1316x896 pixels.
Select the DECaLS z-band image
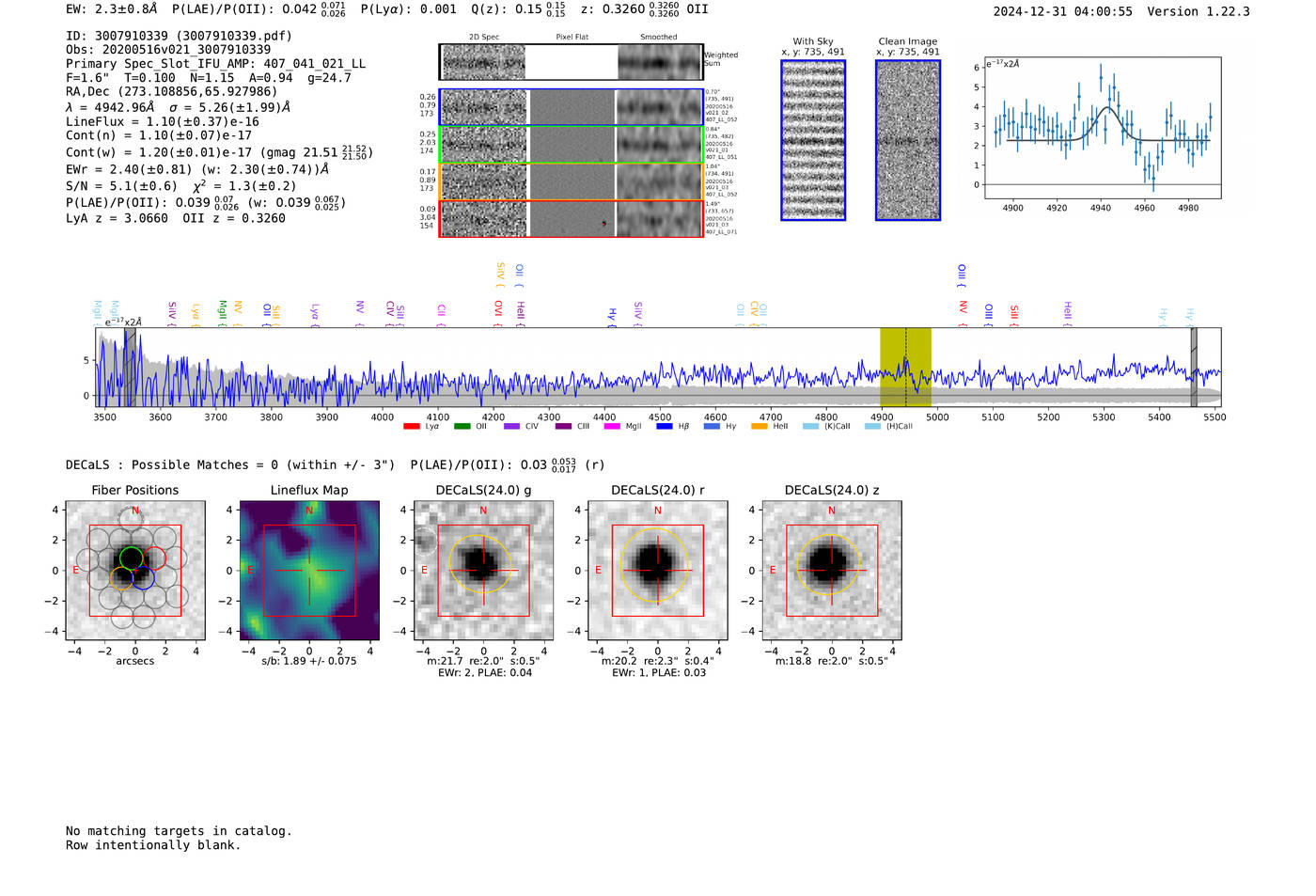(831, 571)
